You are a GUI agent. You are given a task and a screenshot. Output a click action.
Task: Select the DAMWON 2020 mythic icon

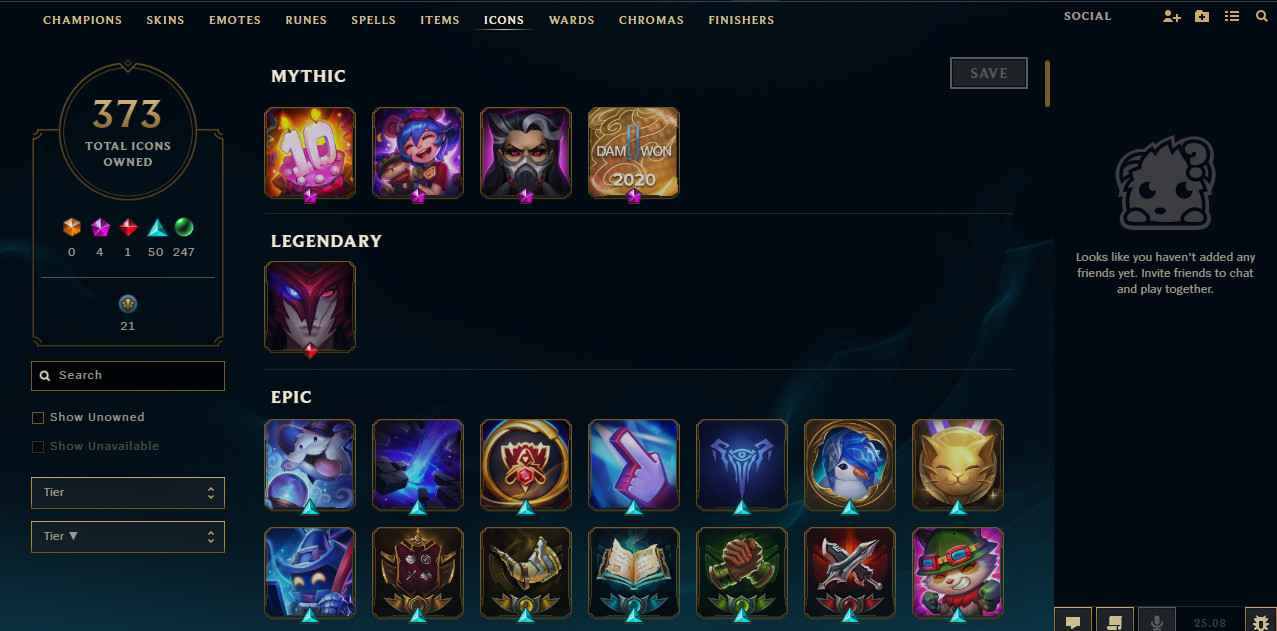tap(633, 152)
